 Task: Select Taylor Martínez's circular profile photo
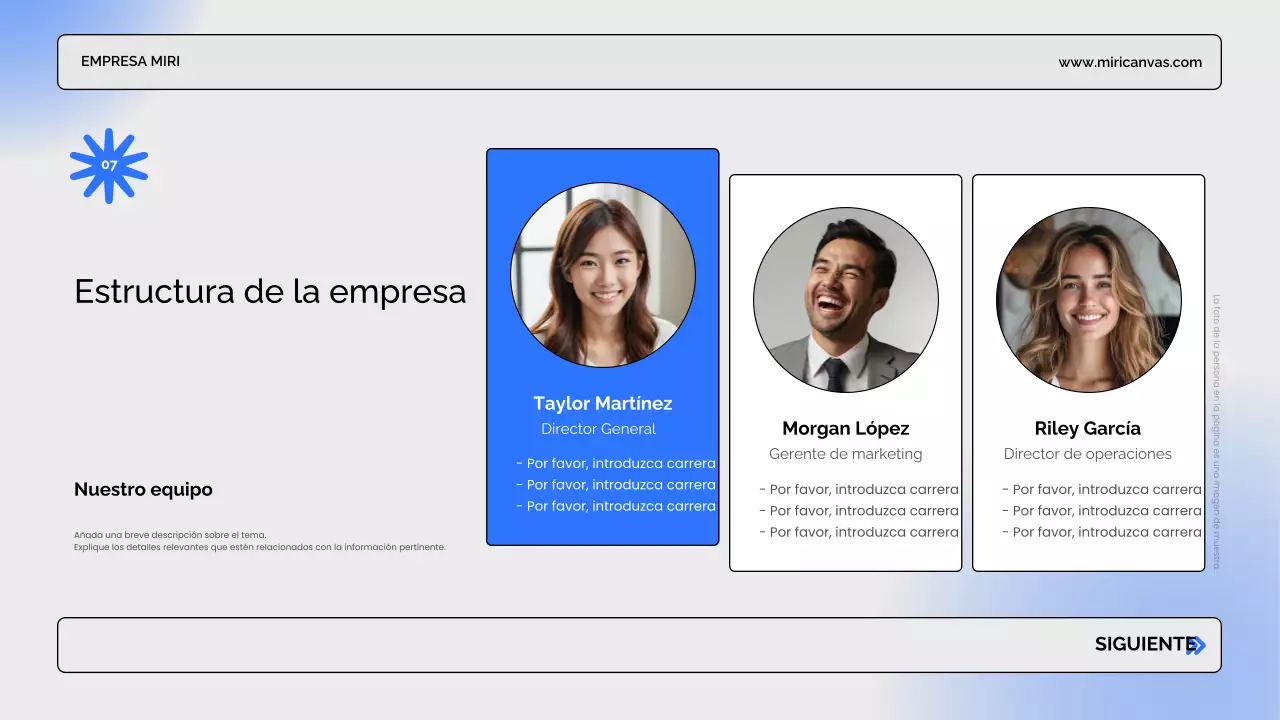pos(603,274)
